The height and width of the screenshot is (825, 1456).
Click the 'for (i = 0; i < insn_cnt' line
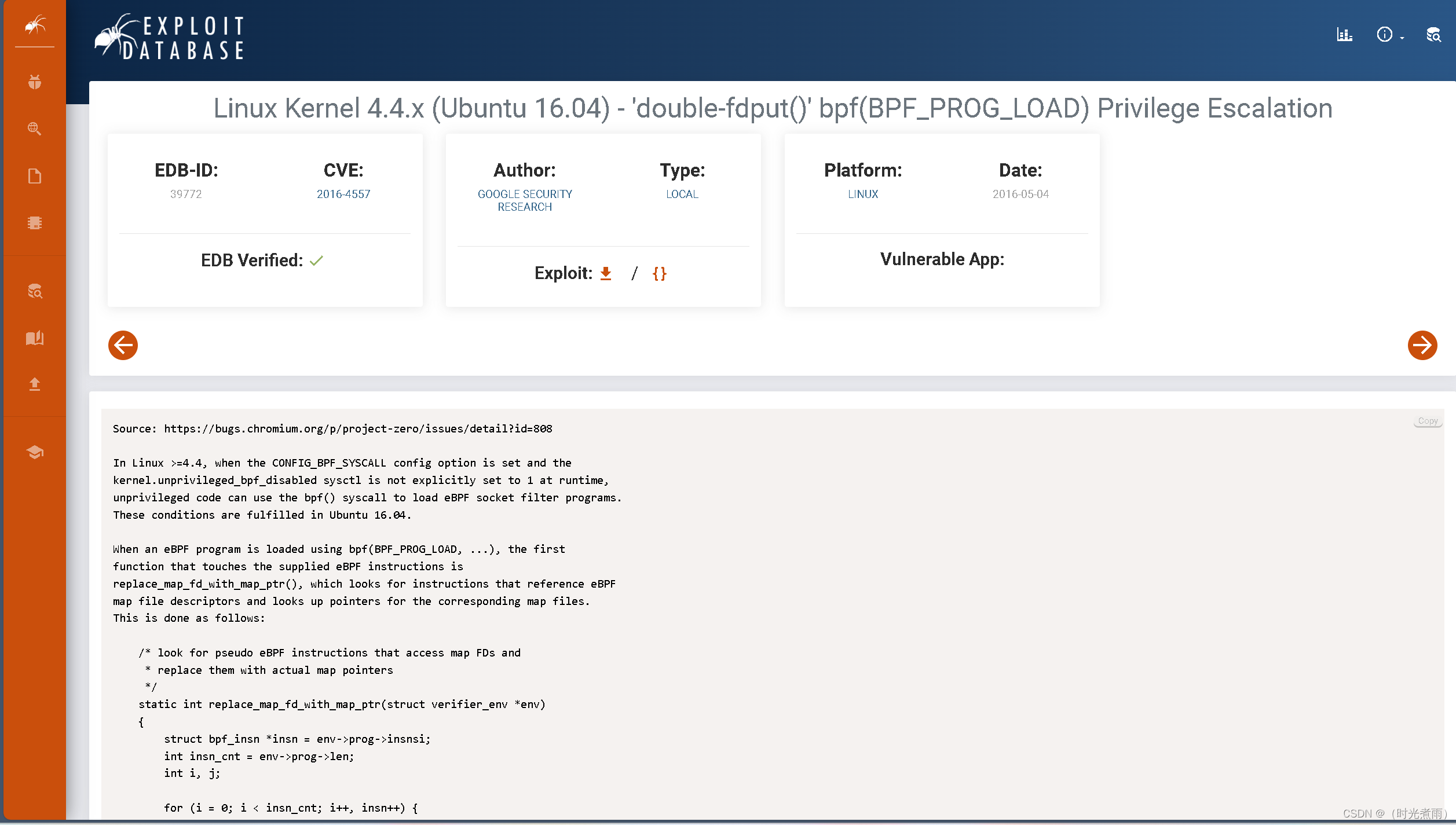point(291,808)
